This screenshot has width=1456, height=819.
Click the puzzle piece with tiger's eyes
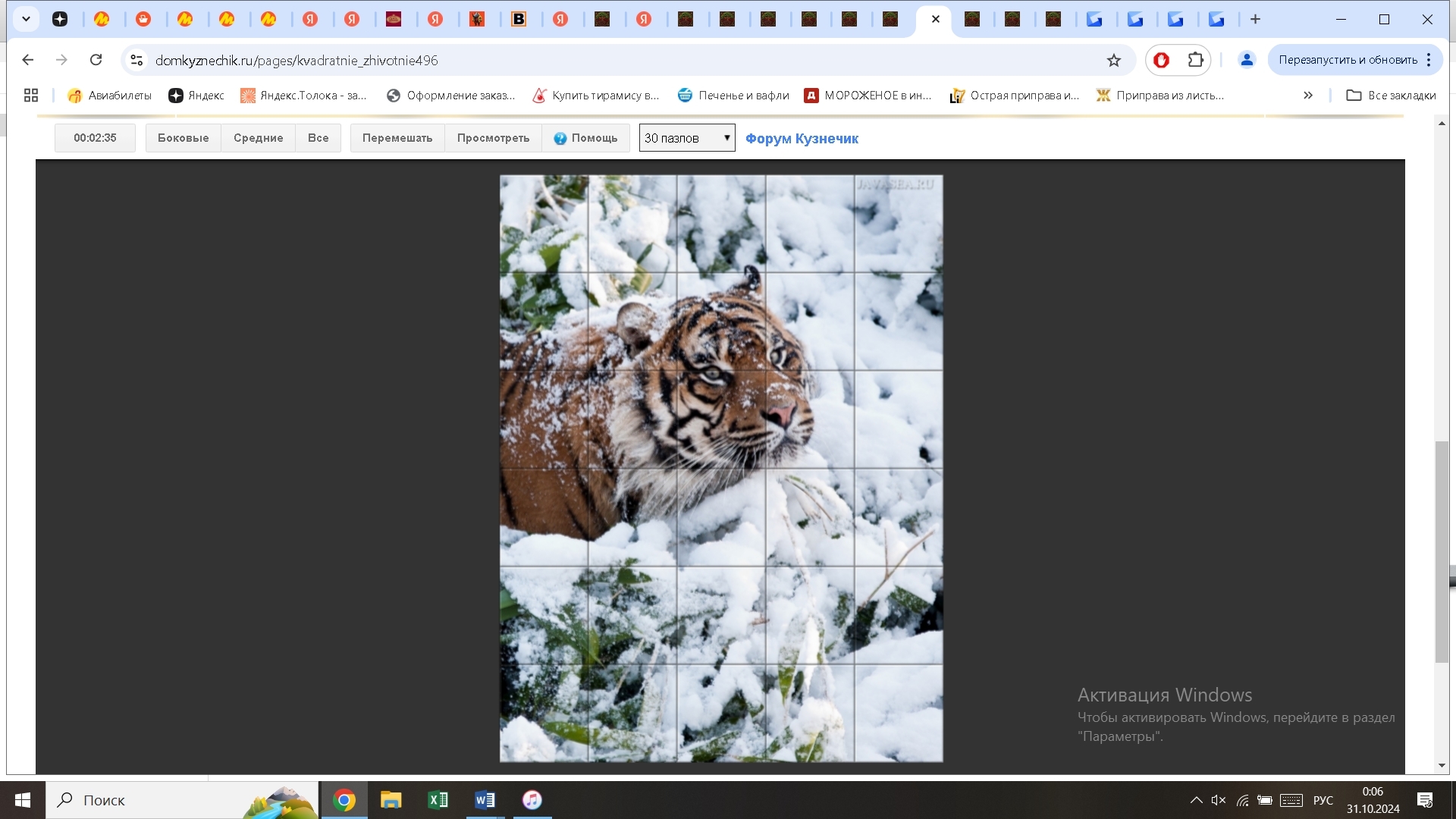(721, 322)
